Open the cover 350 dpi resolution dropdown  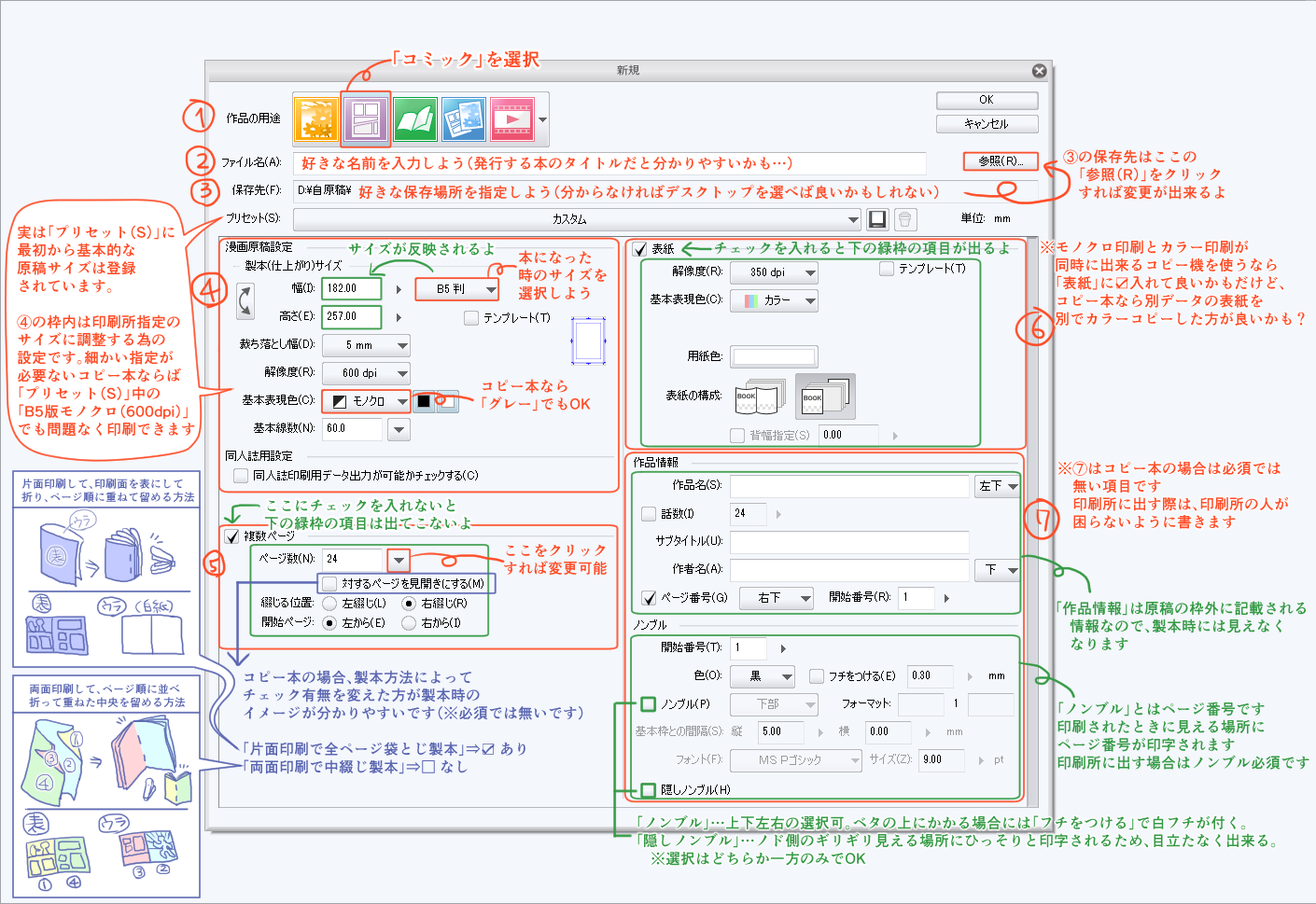pyautogui.click(x=774, y=272)
